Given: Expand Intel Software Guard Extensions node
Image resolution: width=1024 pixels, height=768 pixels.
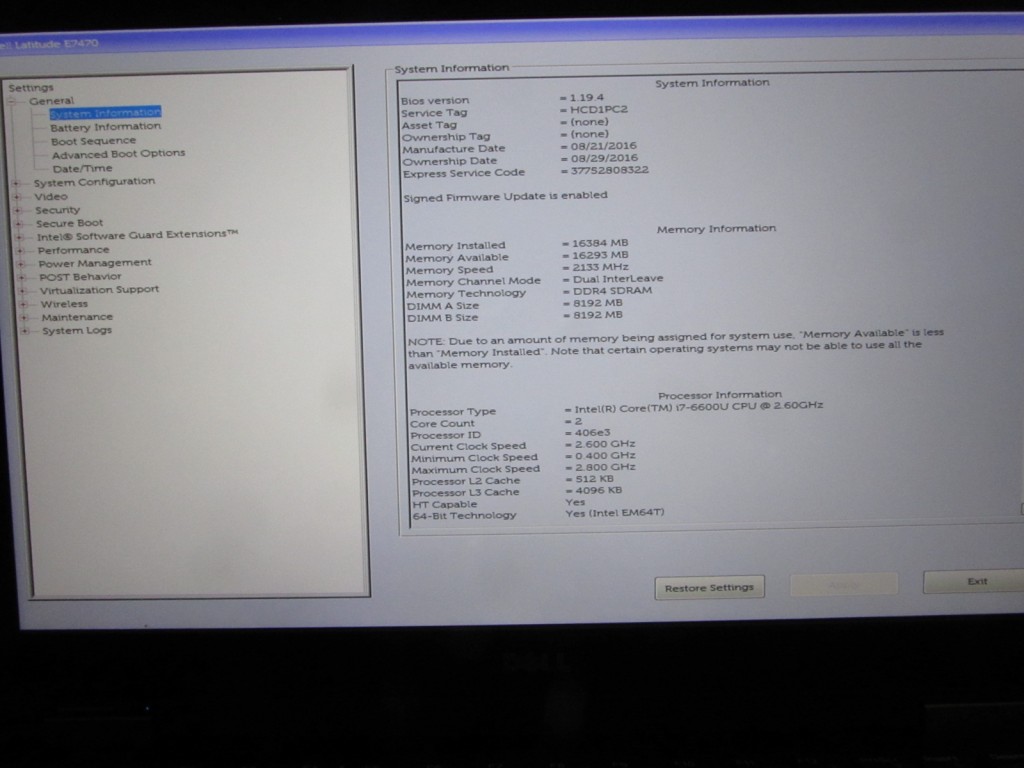Looking at the screenshot, I should point(20,237).
